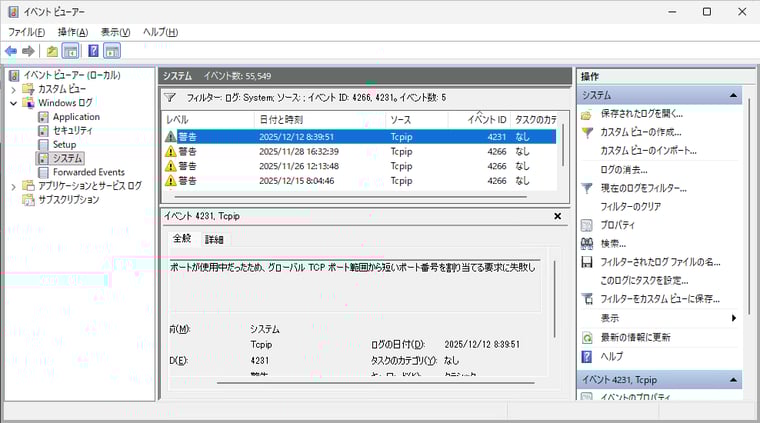Open the ヘルプ menu in the menu bar
Screen dimensions: 760x423
pyautogui.click(x=160, y=32)
